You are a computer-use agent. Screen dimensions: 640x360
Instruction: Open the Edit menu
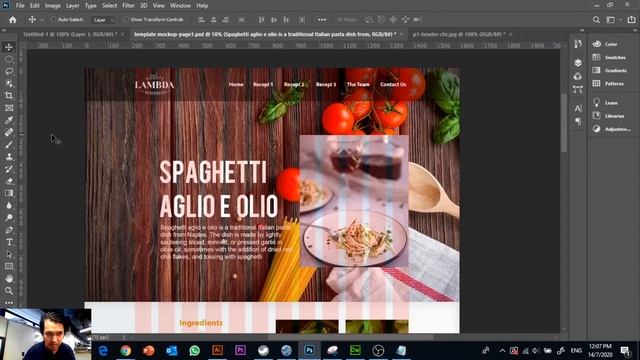point(35,6)
